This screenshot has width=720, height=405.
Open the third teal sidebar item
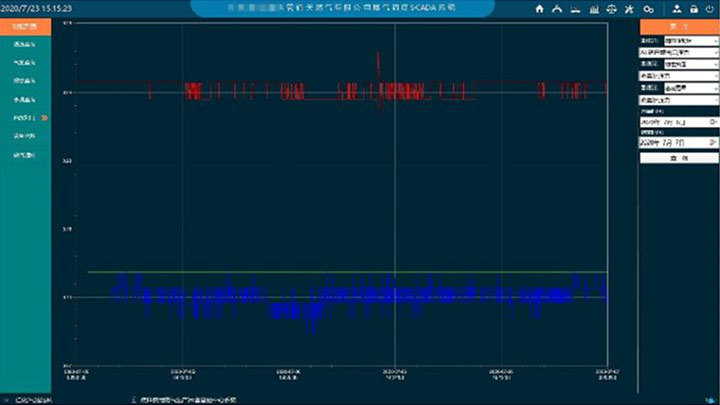pyautogui.click(x=25, y=81)
